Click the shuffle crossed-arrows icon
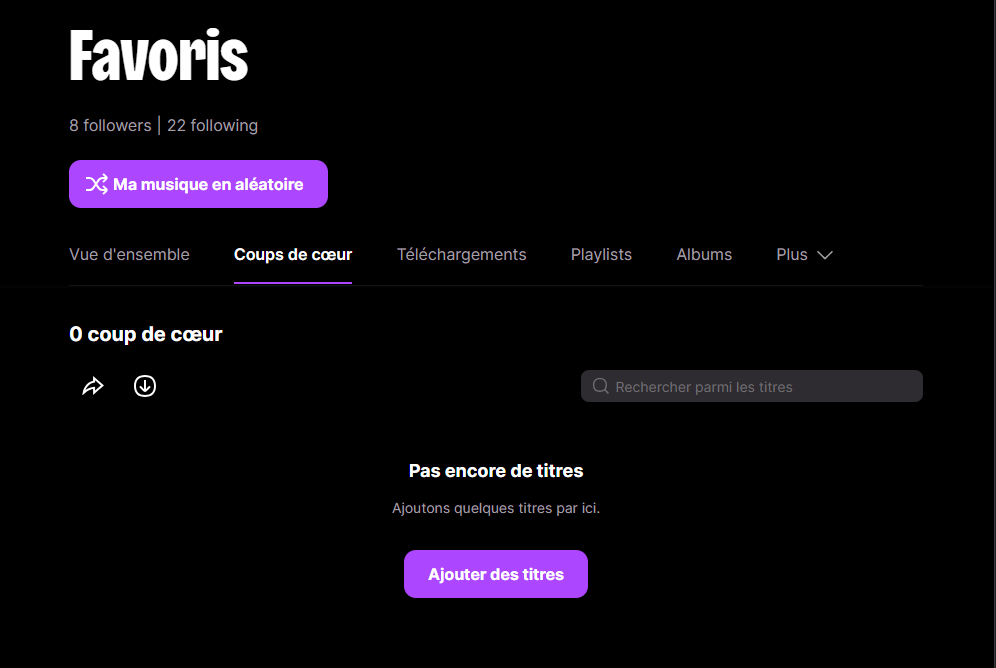Image resolution: width=996 pixels, height=668 pixels. [x=97, y=184]
